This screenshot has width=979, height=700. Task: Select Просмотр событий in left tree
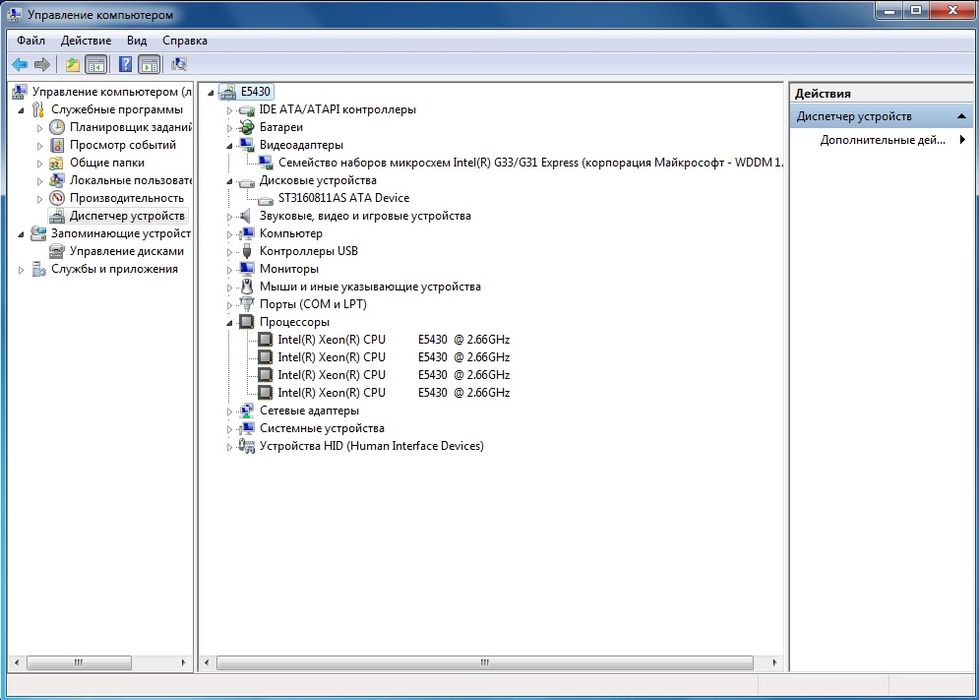122,145
